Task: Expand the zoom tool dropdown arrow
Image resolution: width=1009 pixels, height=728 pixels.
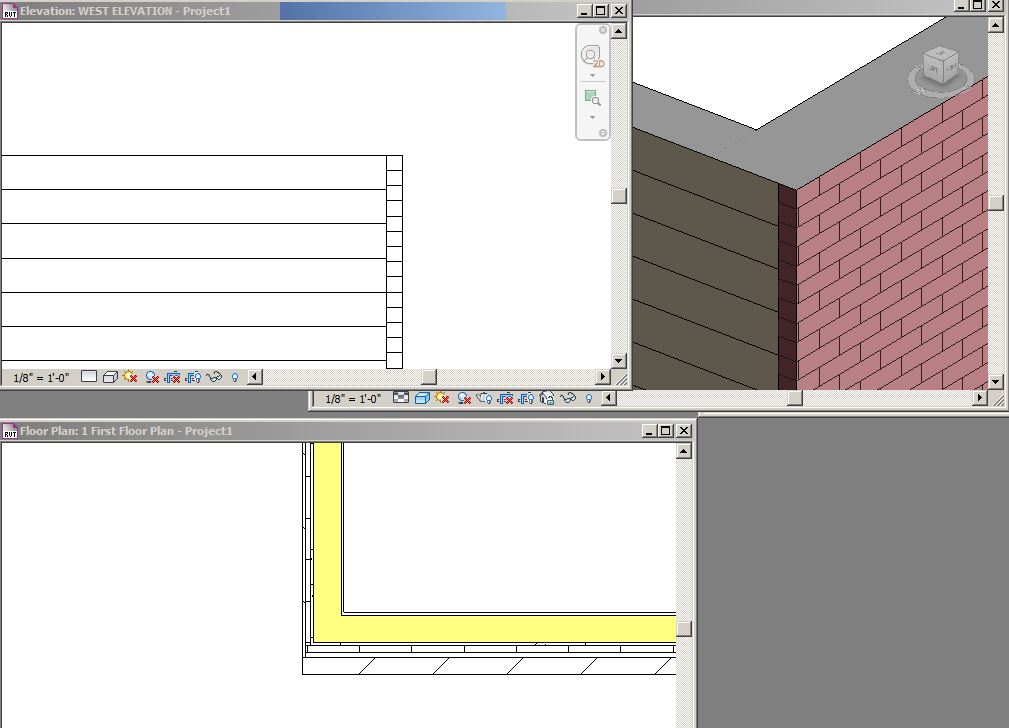Action: point(592,117)
